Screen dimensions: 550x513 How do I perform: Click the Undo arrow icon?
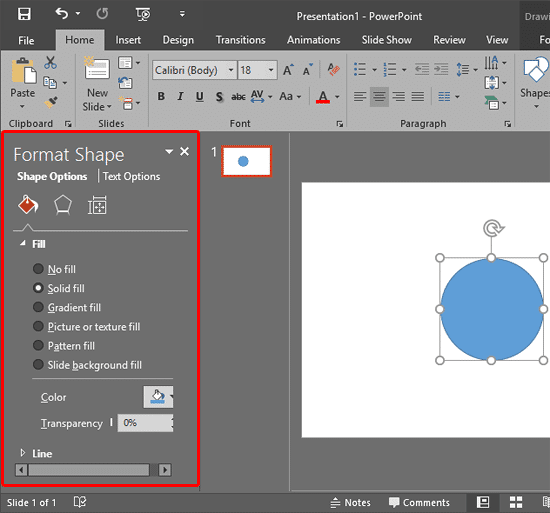[x=61, y=14]
